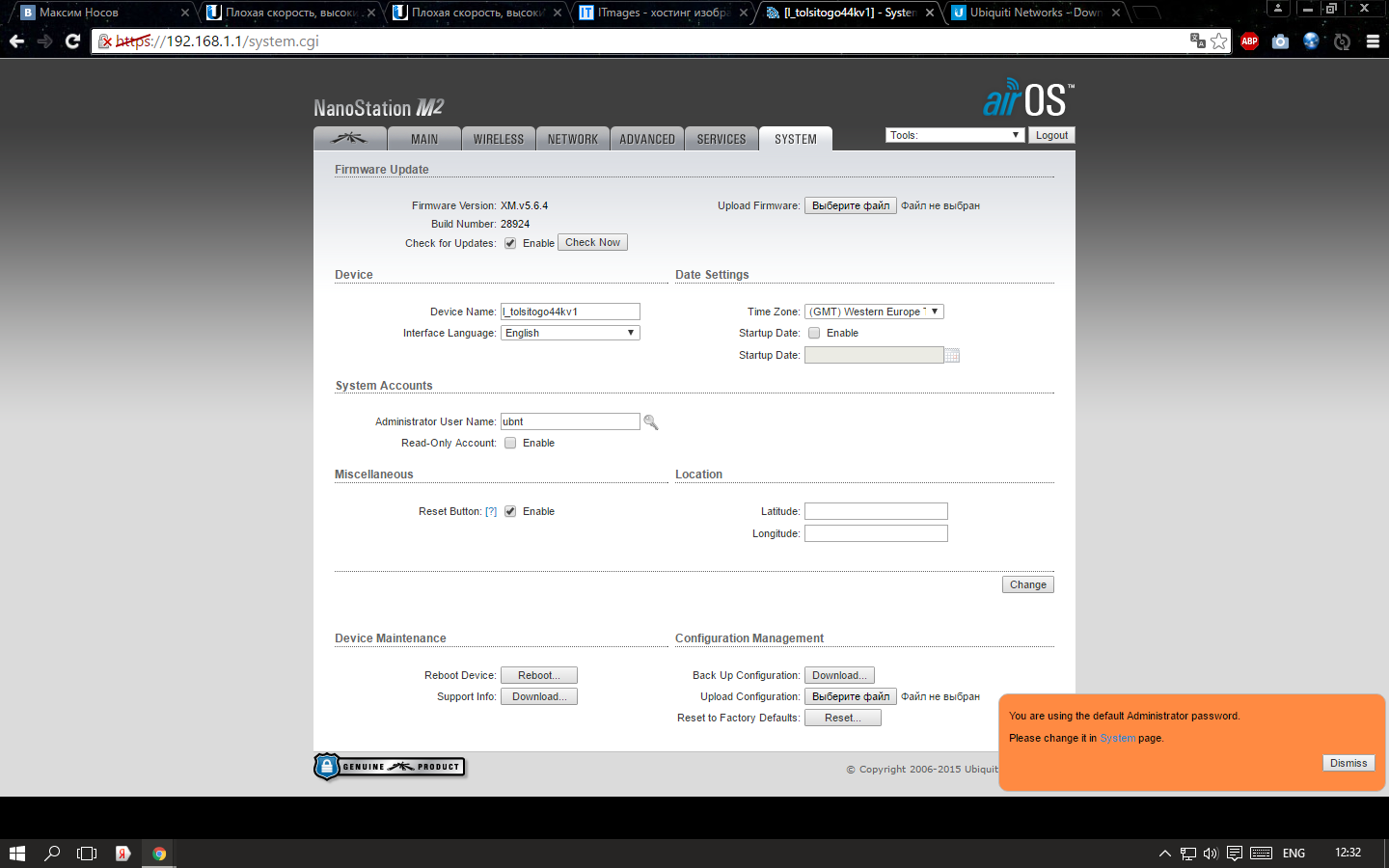The width and height of the screenshot is (1389, 868).
Task: Expand the Time Zone dropdown
Action: [x=873, y=312]
